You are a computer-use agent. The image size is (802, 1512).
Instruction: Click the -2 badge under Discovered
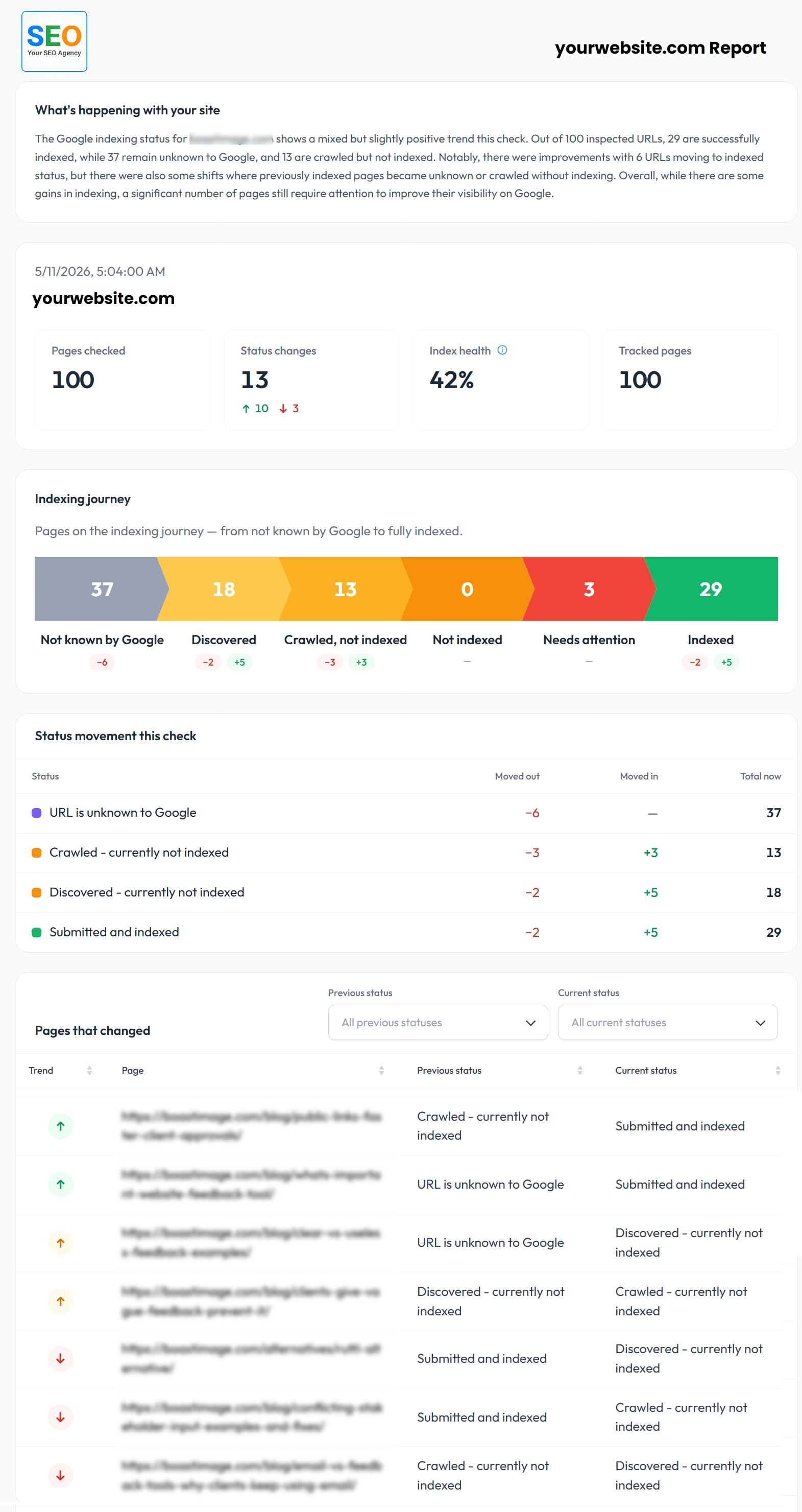click(208, 662)
